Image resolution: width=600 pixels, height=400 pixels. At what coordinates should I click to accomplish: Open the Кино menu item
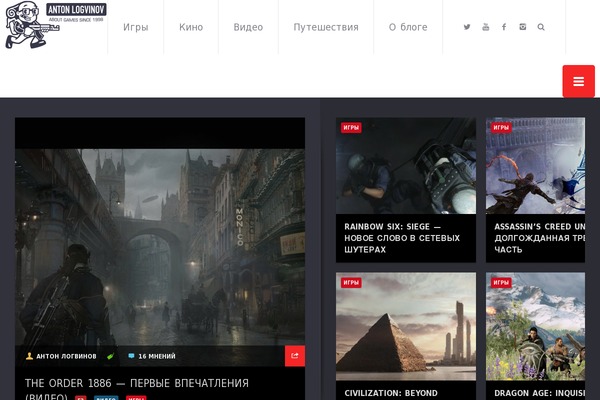[x=191, y=27]
